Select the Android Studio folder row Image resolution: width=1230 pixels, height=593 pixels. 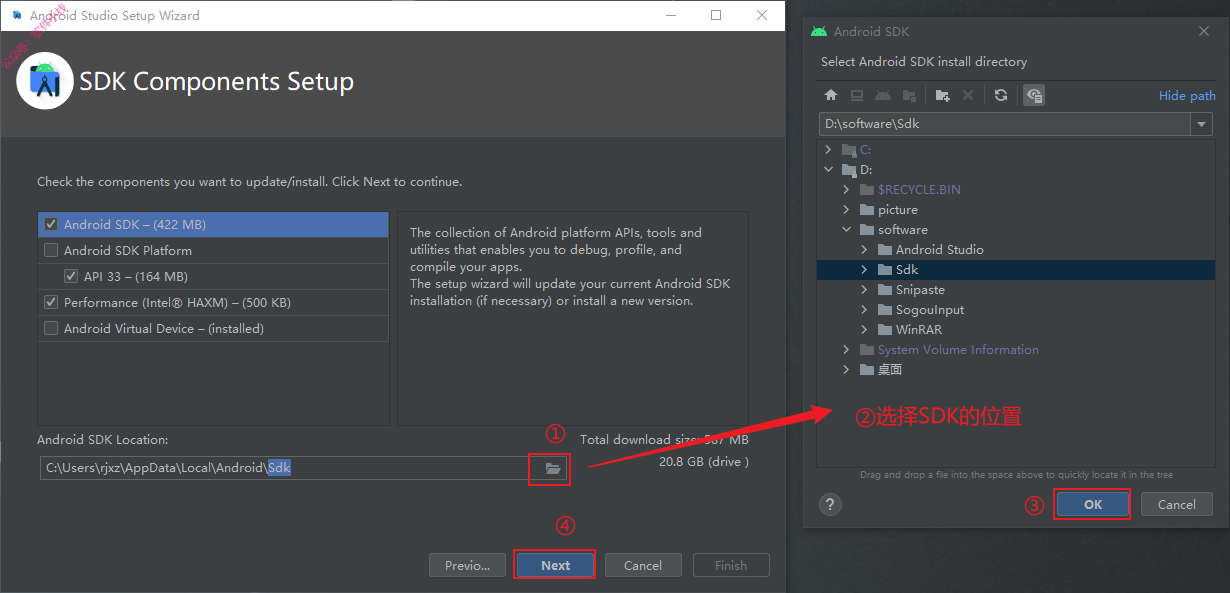[x=1014, y=250]
